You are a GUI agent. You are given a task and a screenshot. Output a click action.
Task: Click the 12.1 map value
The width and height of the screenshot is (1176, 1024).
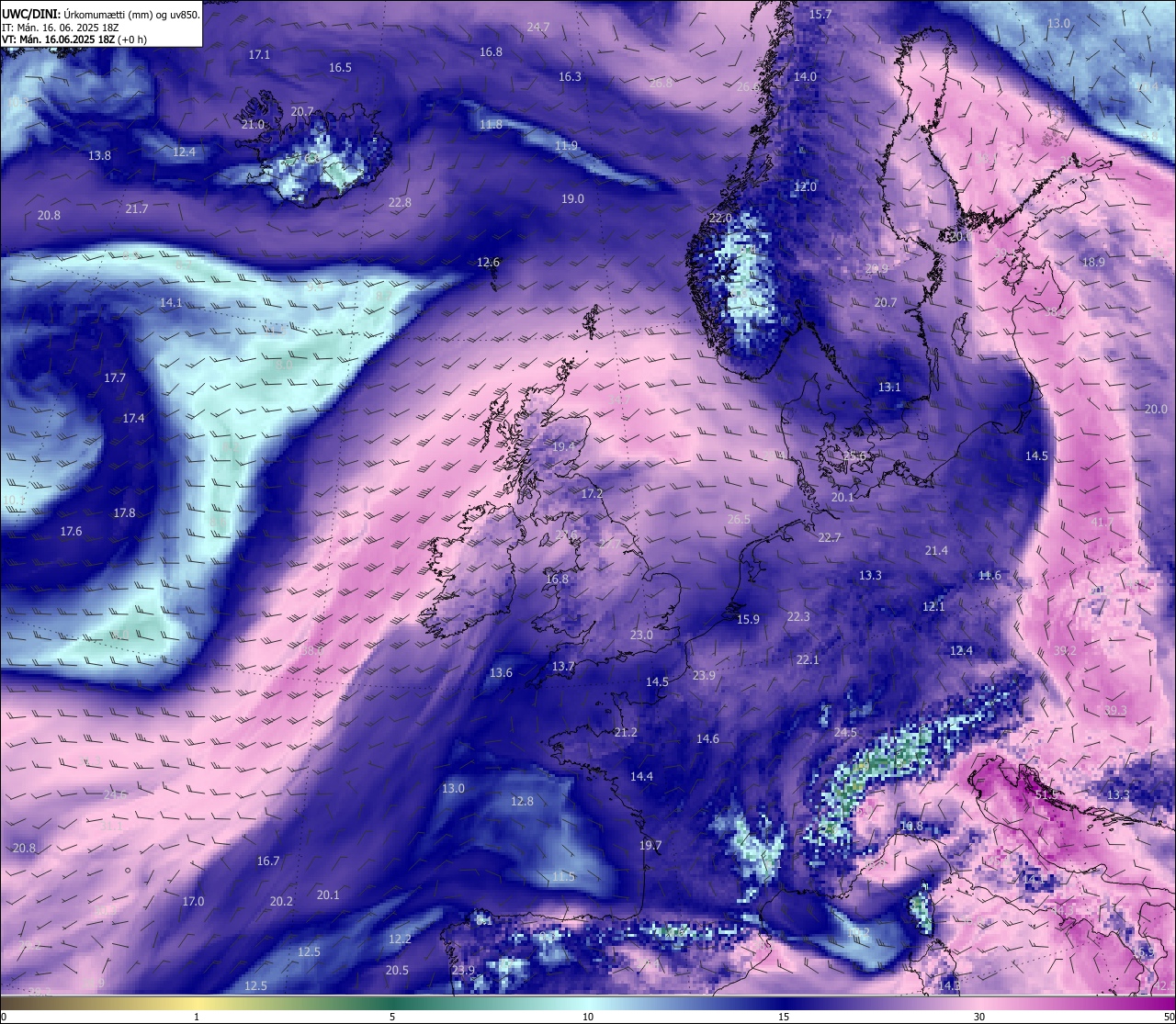[933, 606]
